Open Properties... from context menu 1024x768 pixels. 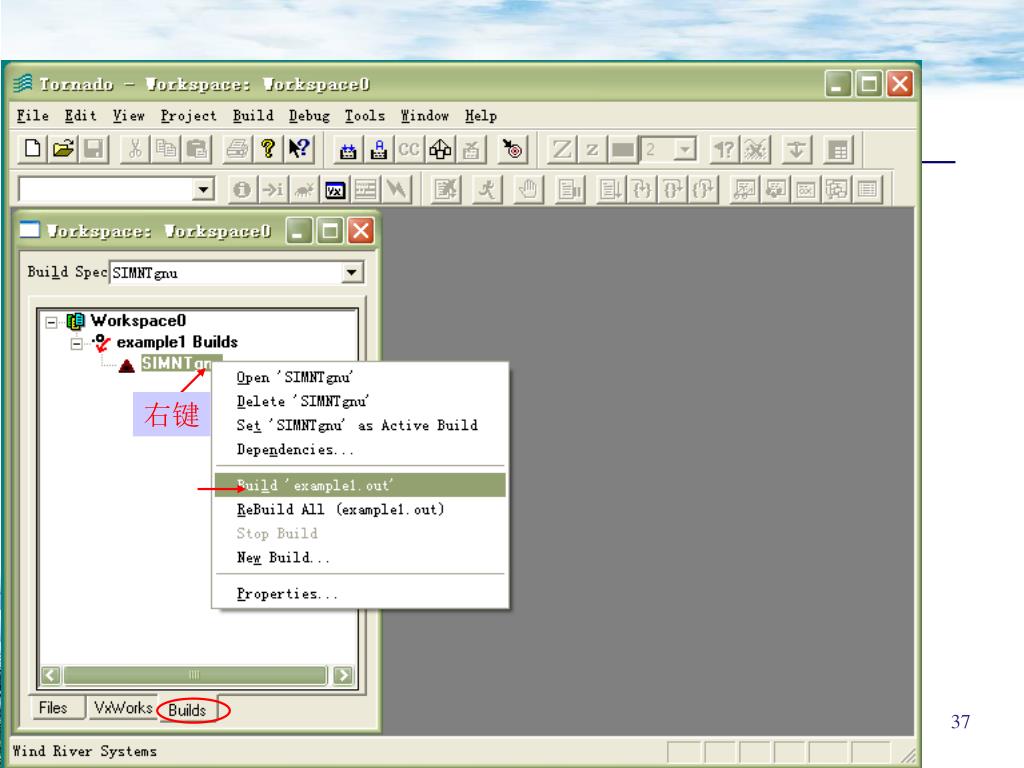pos(360,594)
